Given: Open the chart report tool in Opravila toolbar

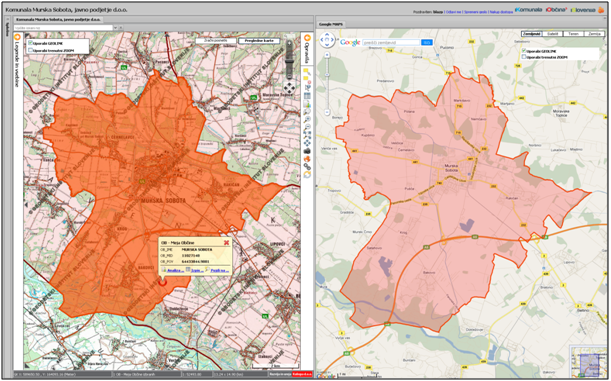Looking at the screenshot, I should pos(307,104).
